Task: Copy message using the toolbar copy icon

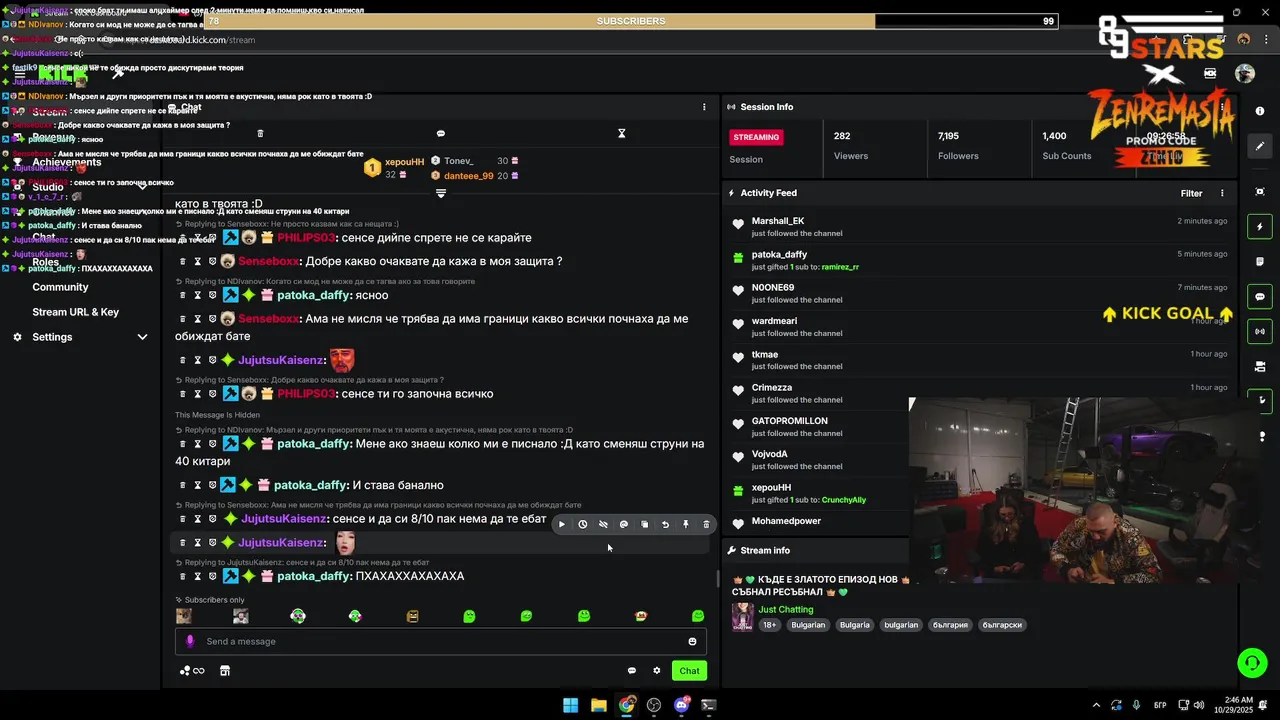Action: pos(644,524)
